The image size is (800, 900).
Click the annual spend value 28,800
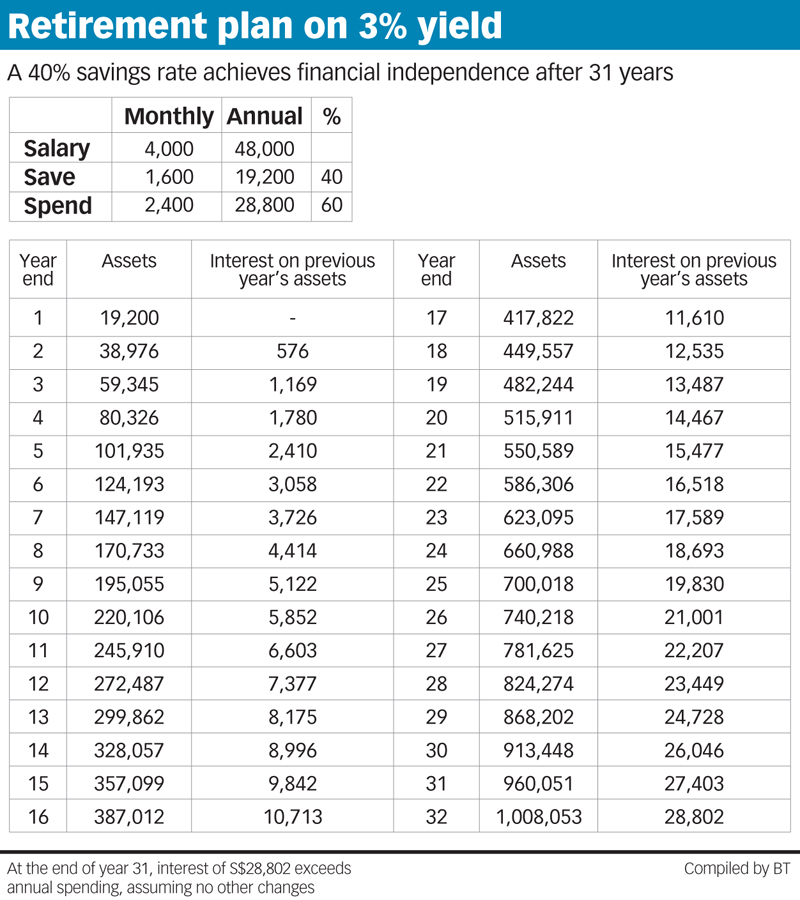tap(264, 206)
